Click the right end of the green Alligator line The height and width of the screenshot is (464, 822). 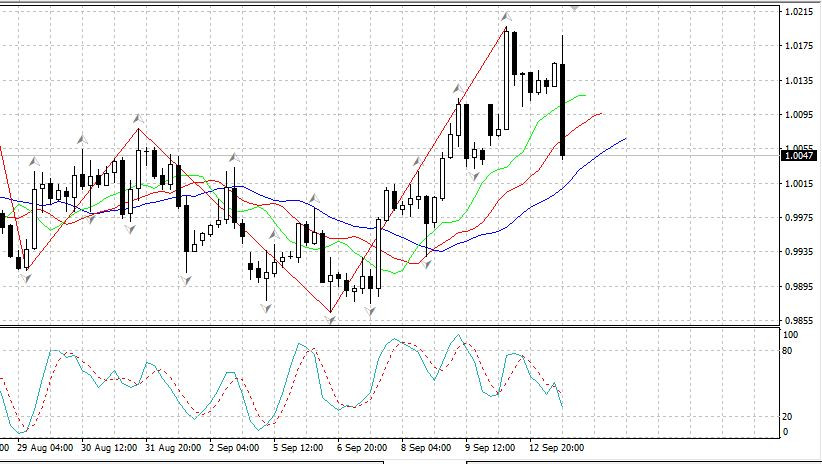(x=585, y=96)
